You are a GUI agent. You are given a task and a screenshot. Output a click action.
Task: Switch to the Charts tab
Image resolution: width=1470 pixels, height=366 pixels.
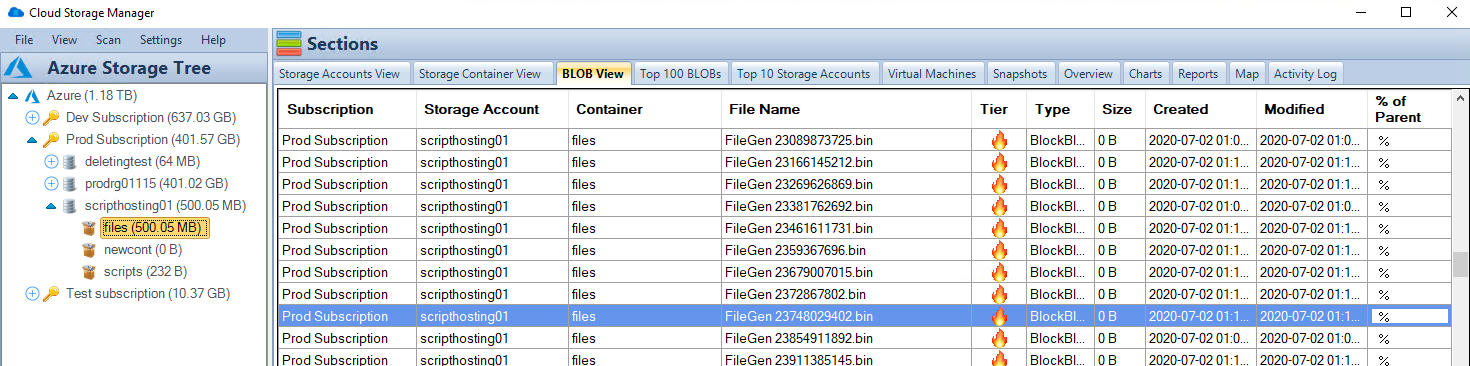point(1145,73)
